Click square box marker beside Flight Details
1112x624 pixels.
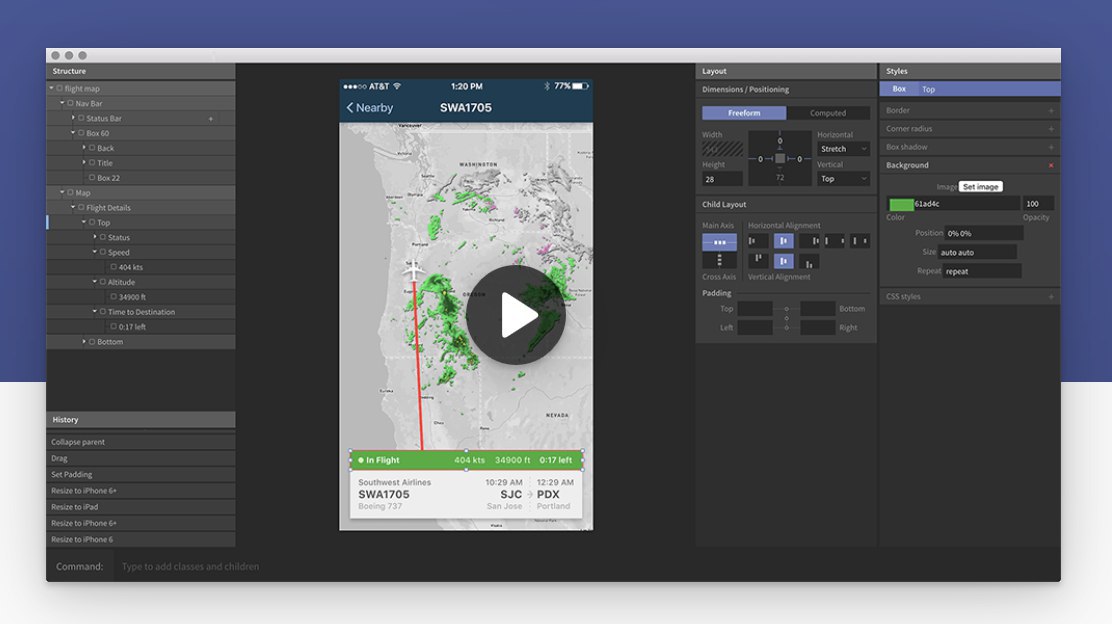point(81,208)
